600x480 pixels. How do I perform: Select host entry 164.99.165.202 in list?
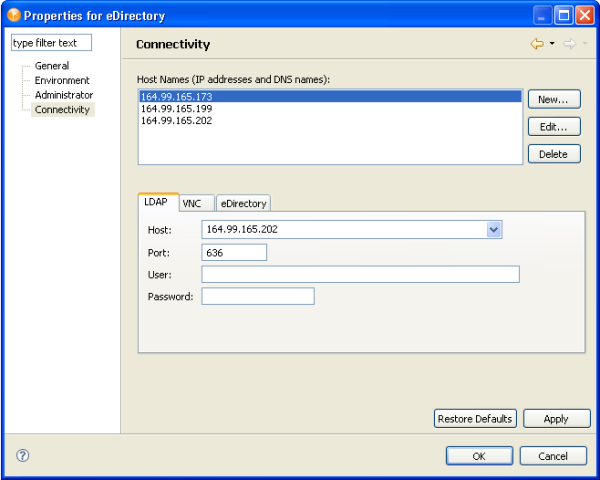coord(330,121)
